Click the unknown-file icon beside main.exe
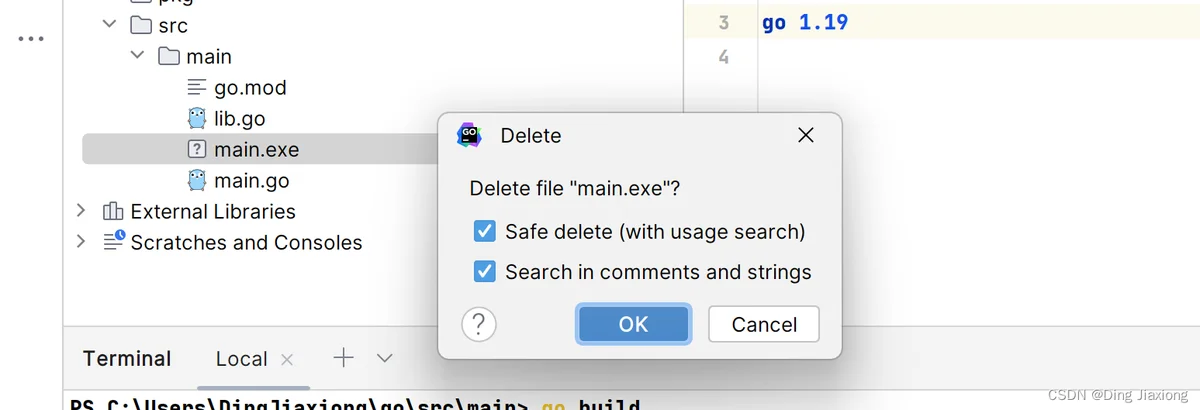 [x=197, y=150]
